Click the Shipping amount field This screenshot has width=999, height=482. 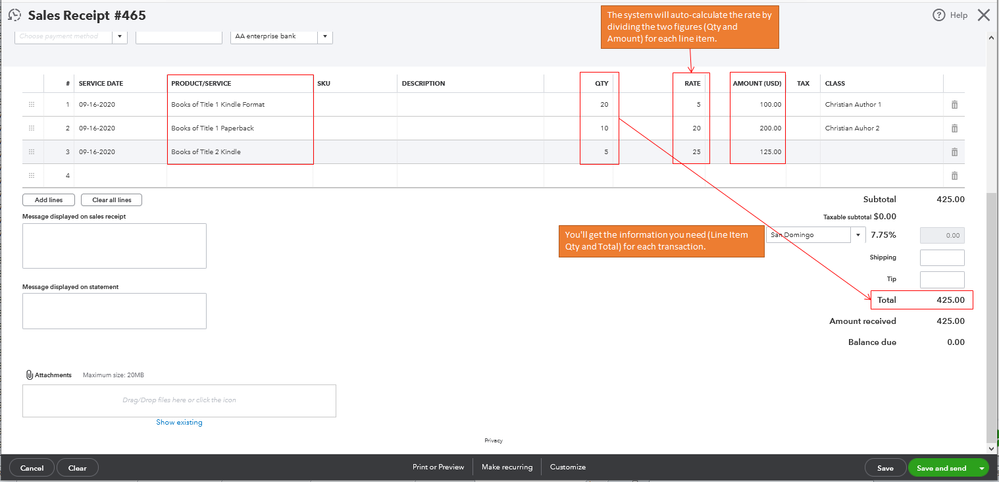coord(942,257)
